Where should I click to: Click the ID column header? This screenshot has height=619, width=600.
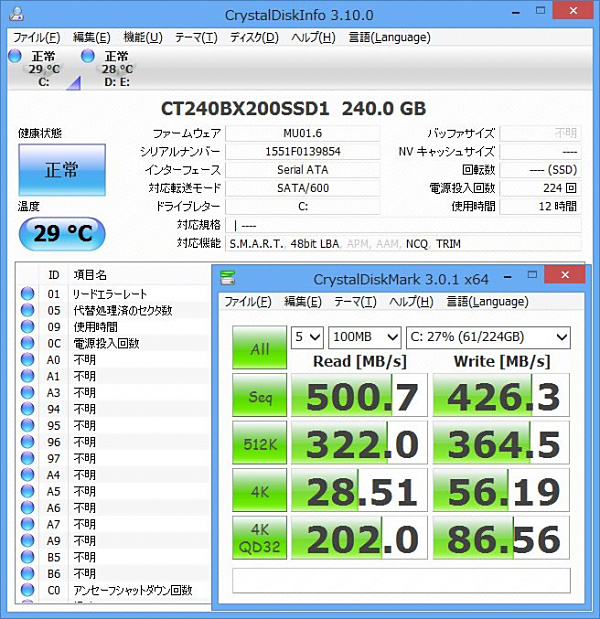click(54, 275)
